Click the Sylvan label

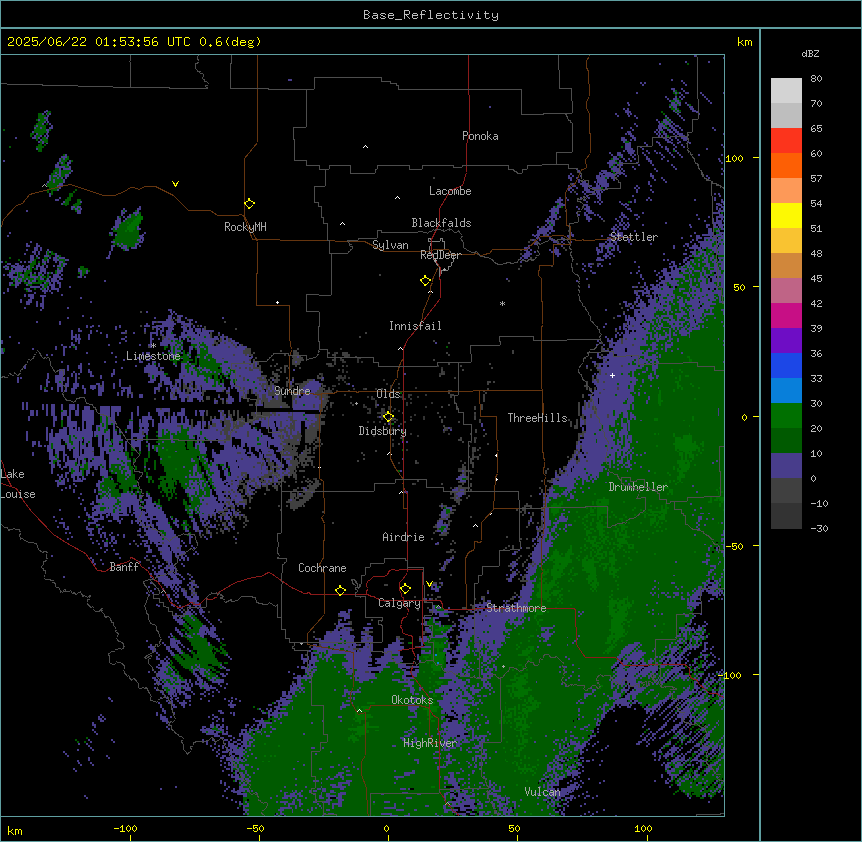click(390, 245)
